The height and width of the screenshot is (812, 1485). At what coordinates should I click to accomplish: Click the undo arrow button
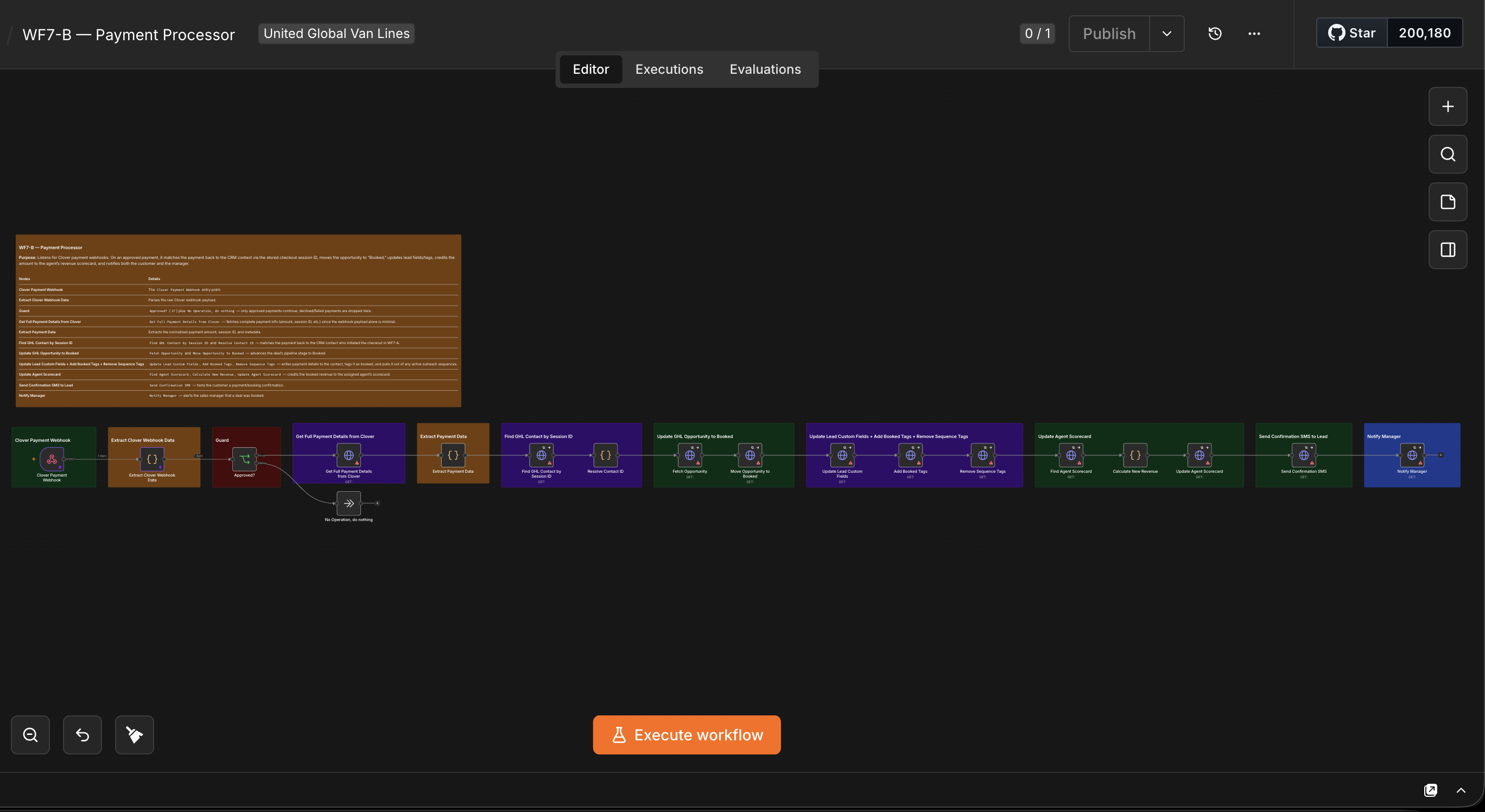click(82, 735)
